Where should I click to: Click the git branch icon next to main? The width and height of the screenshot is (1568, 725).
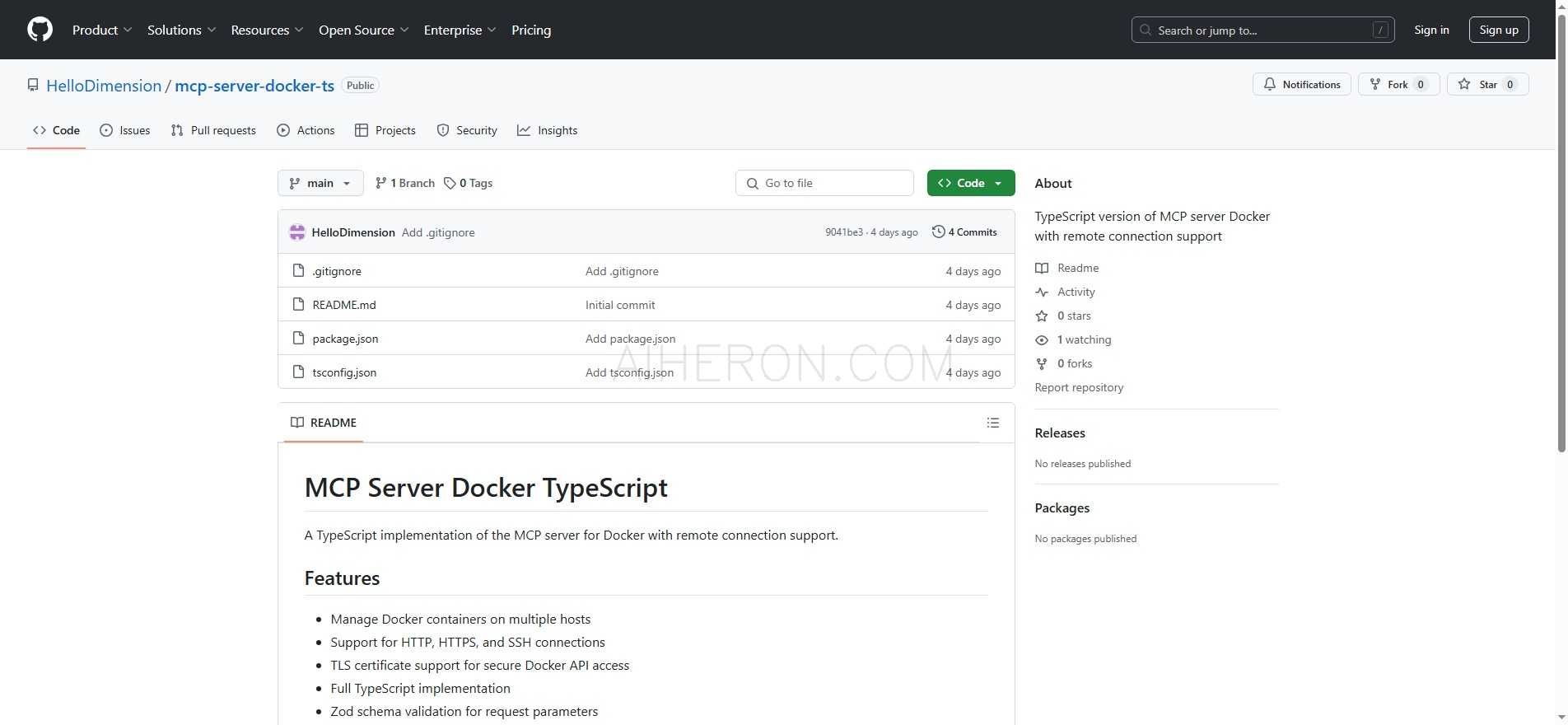[295, 183]
